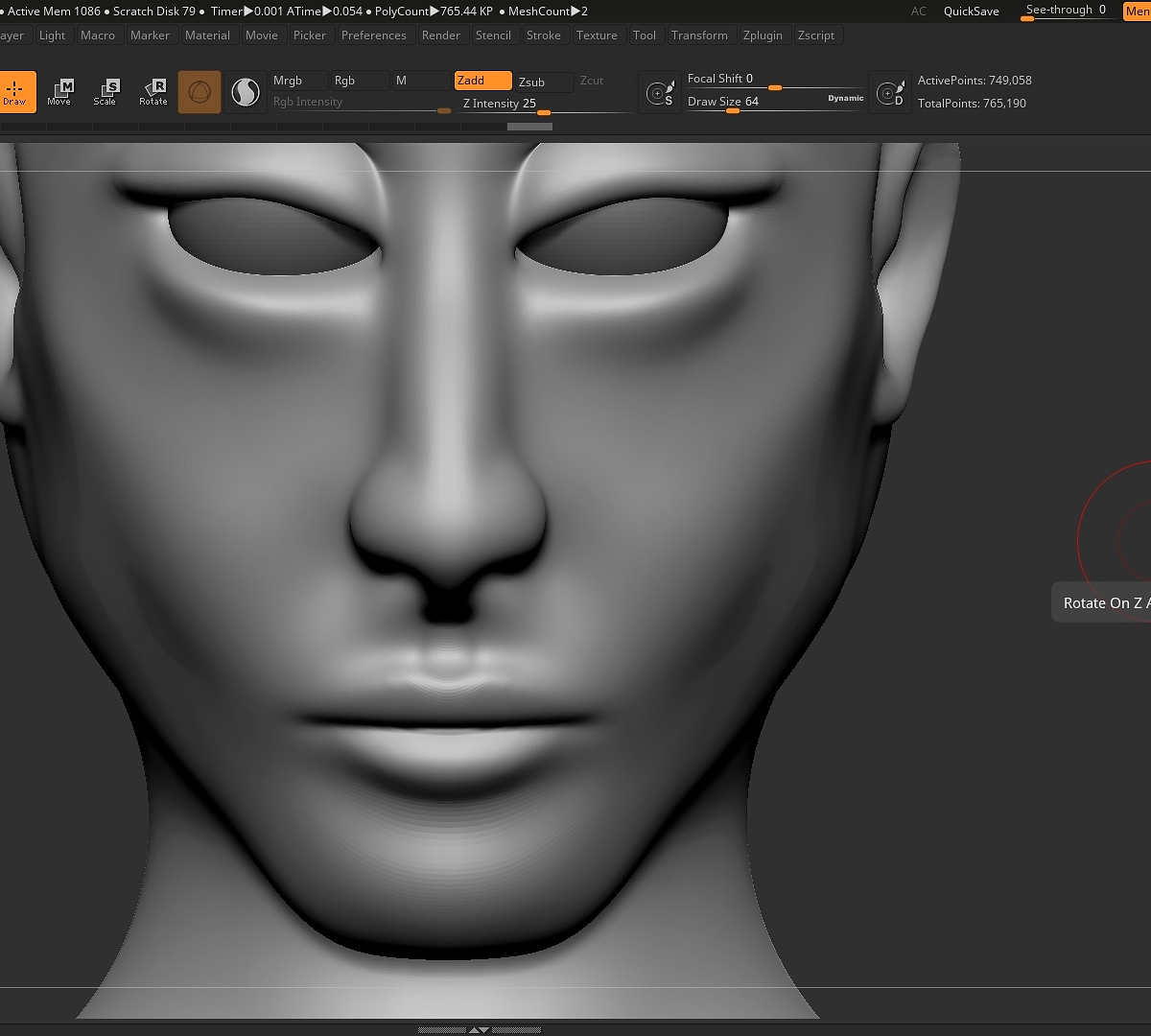Toggle Dynamic draw size

click(x=846, y=98)
